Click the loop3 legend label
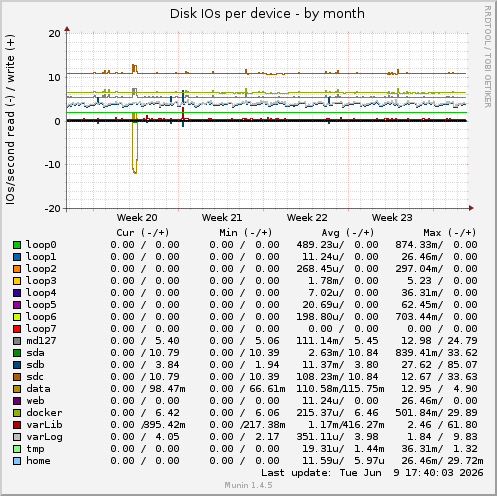This screenshot has width=497, height=496. pyautogui.click(x=41, y=281)
